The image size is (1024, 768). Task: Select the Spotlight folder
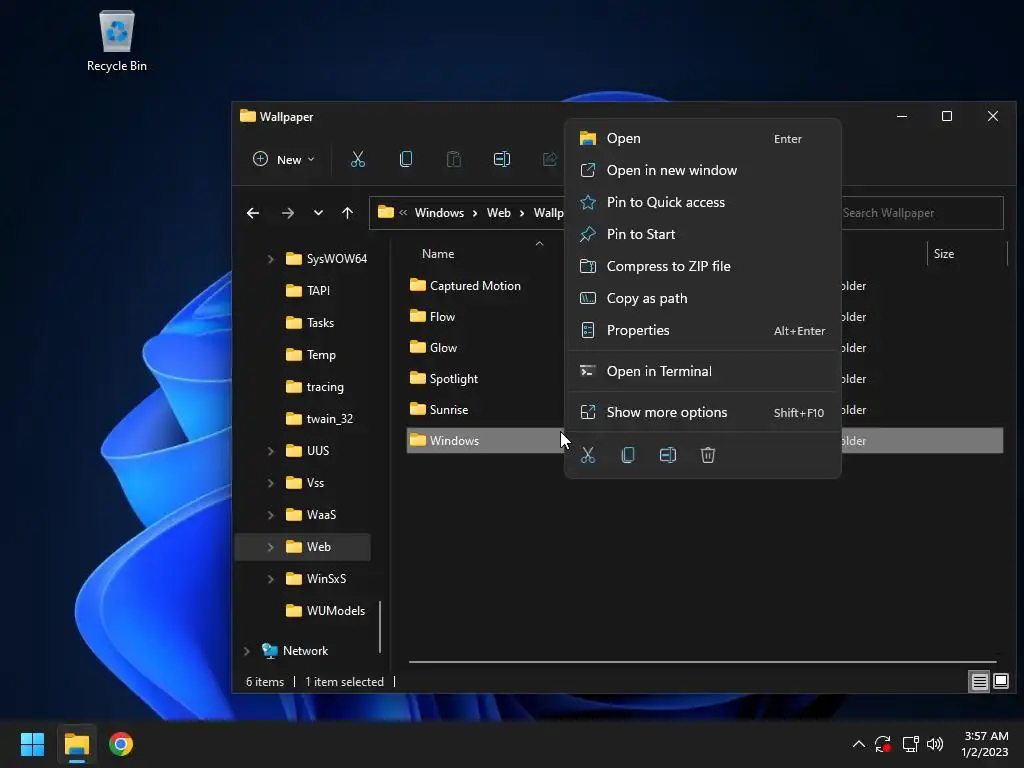click(453, 379)
